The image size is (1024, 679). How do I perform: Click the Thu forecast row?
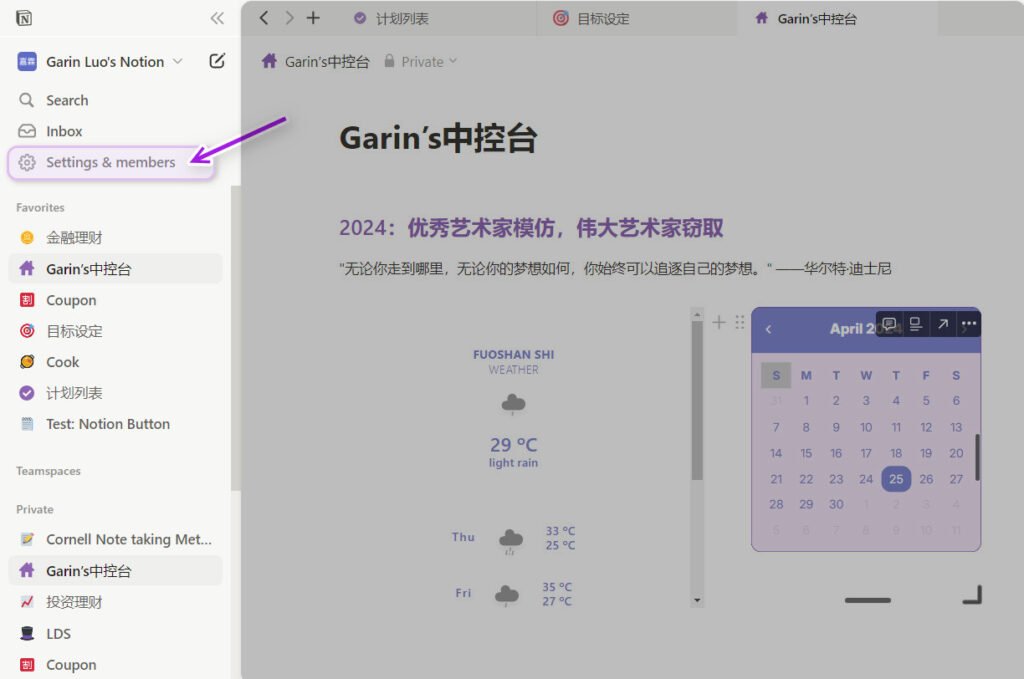513,538
